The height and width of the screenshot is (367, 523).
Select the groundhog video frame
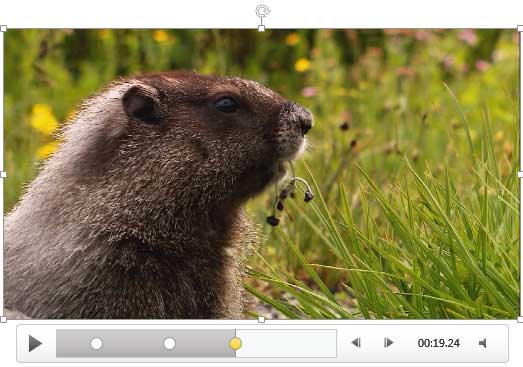pyautogui.click(x=262, y=173)
